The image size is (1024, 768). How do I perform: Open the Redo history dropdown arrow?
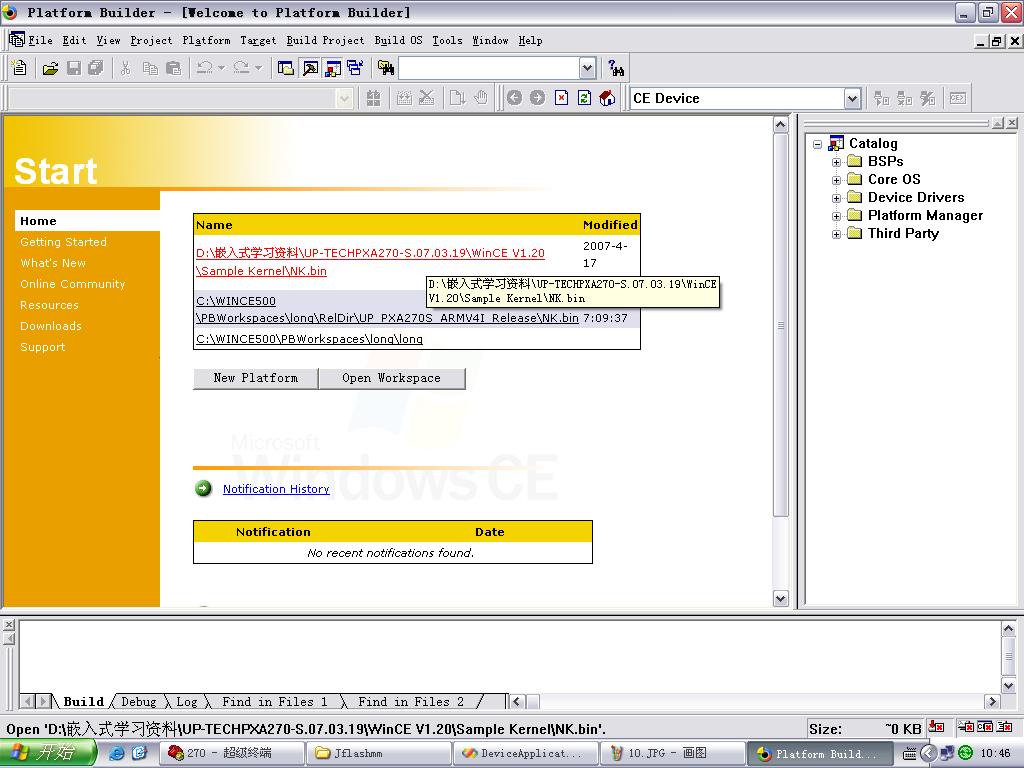[259, 68]
